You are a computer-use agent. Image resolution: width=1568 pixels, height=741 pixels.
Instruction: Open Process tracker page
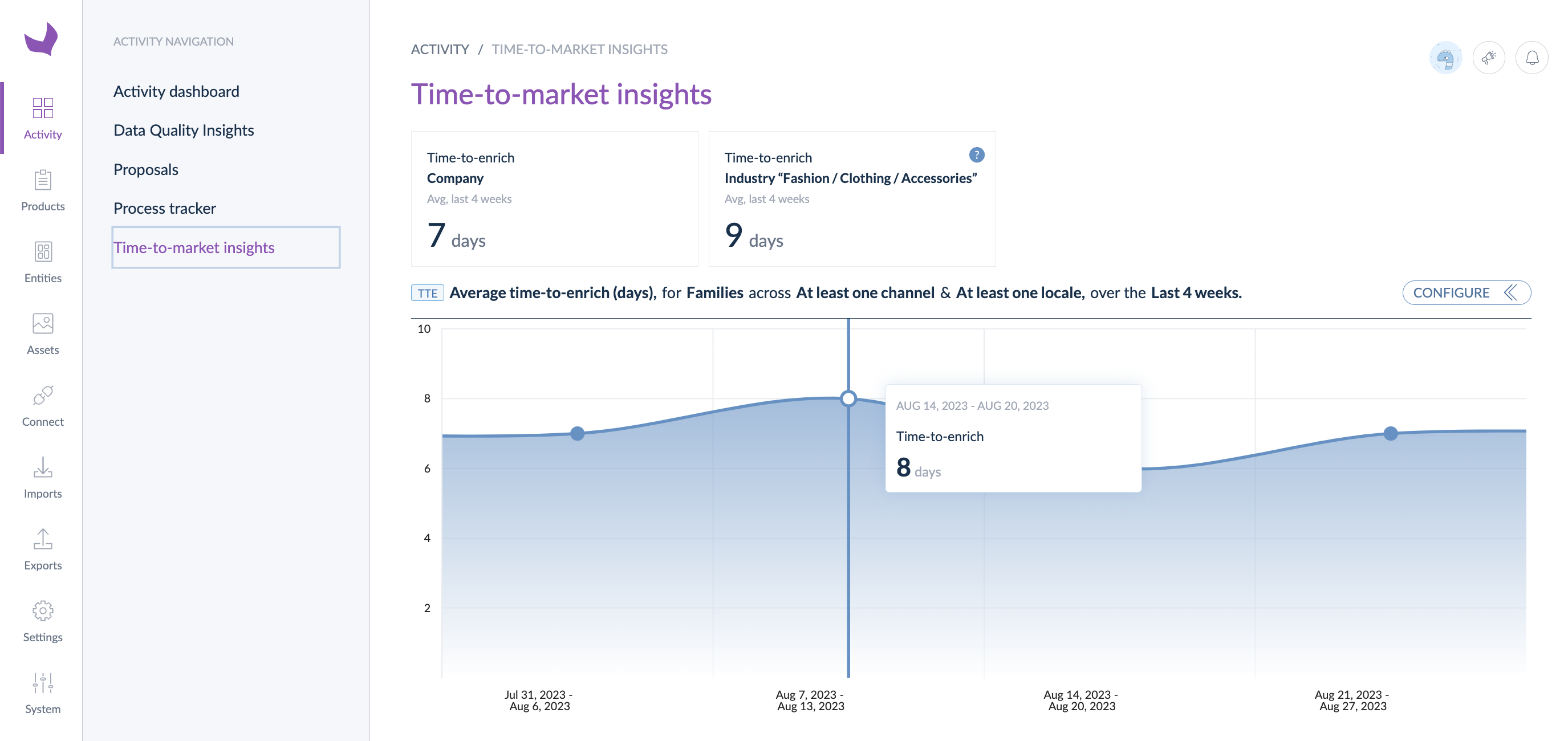pos(164,208)
